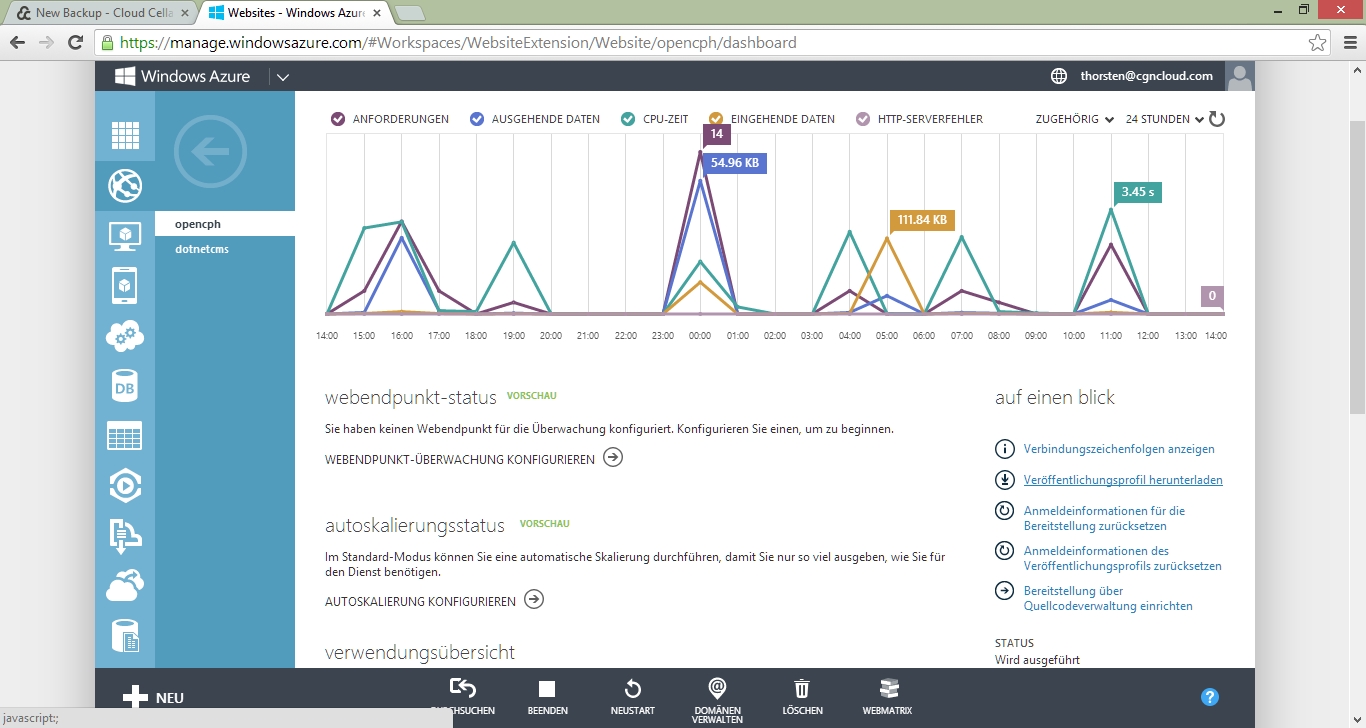The width and height of the screenshot is (1366, 728).
Task: Open the SQL databases DB sidebar icon
Action: (x=125, y=386)
